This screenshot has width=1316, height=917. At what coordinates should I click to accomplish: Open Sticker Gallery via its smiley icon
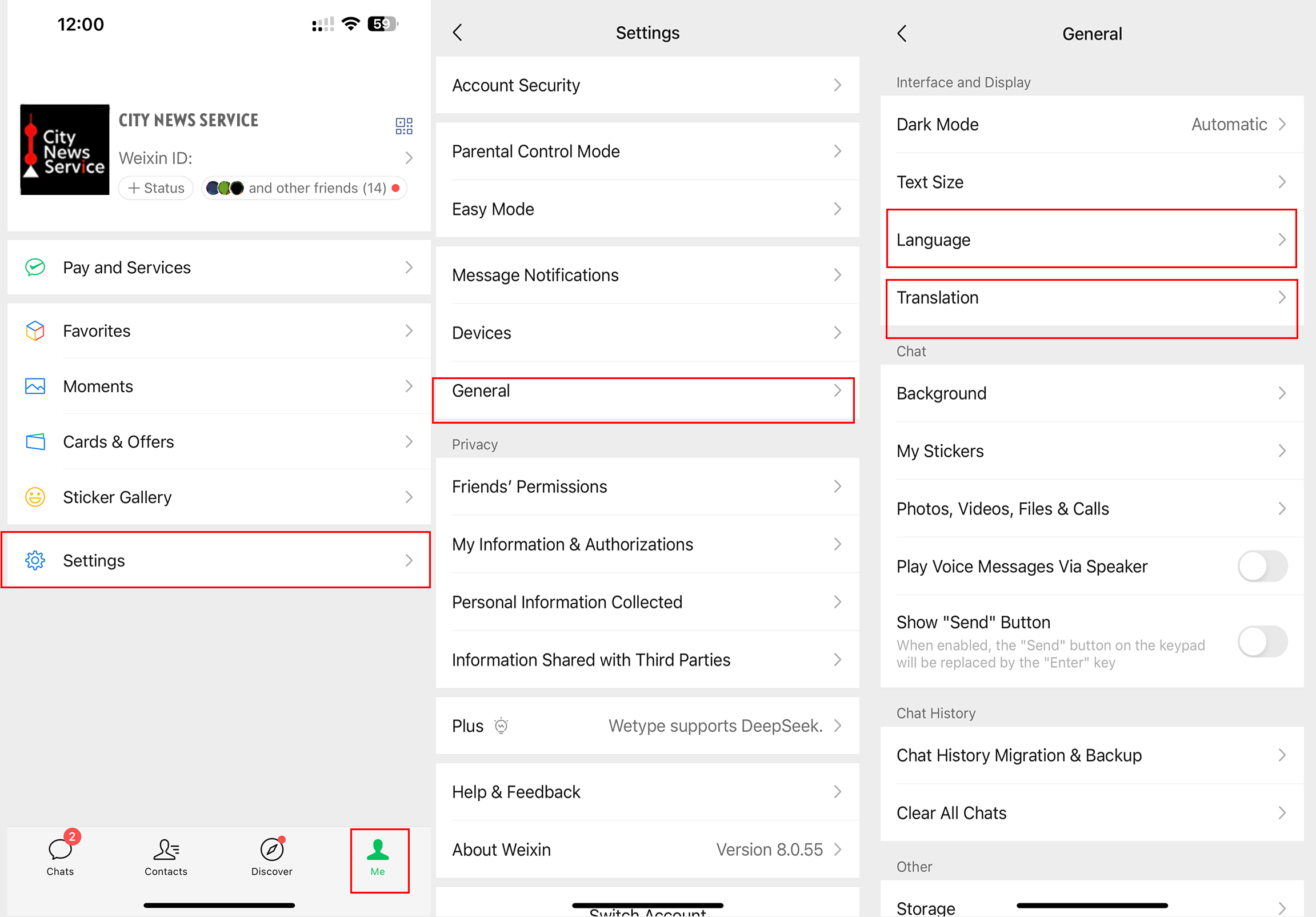pos(35,497)
